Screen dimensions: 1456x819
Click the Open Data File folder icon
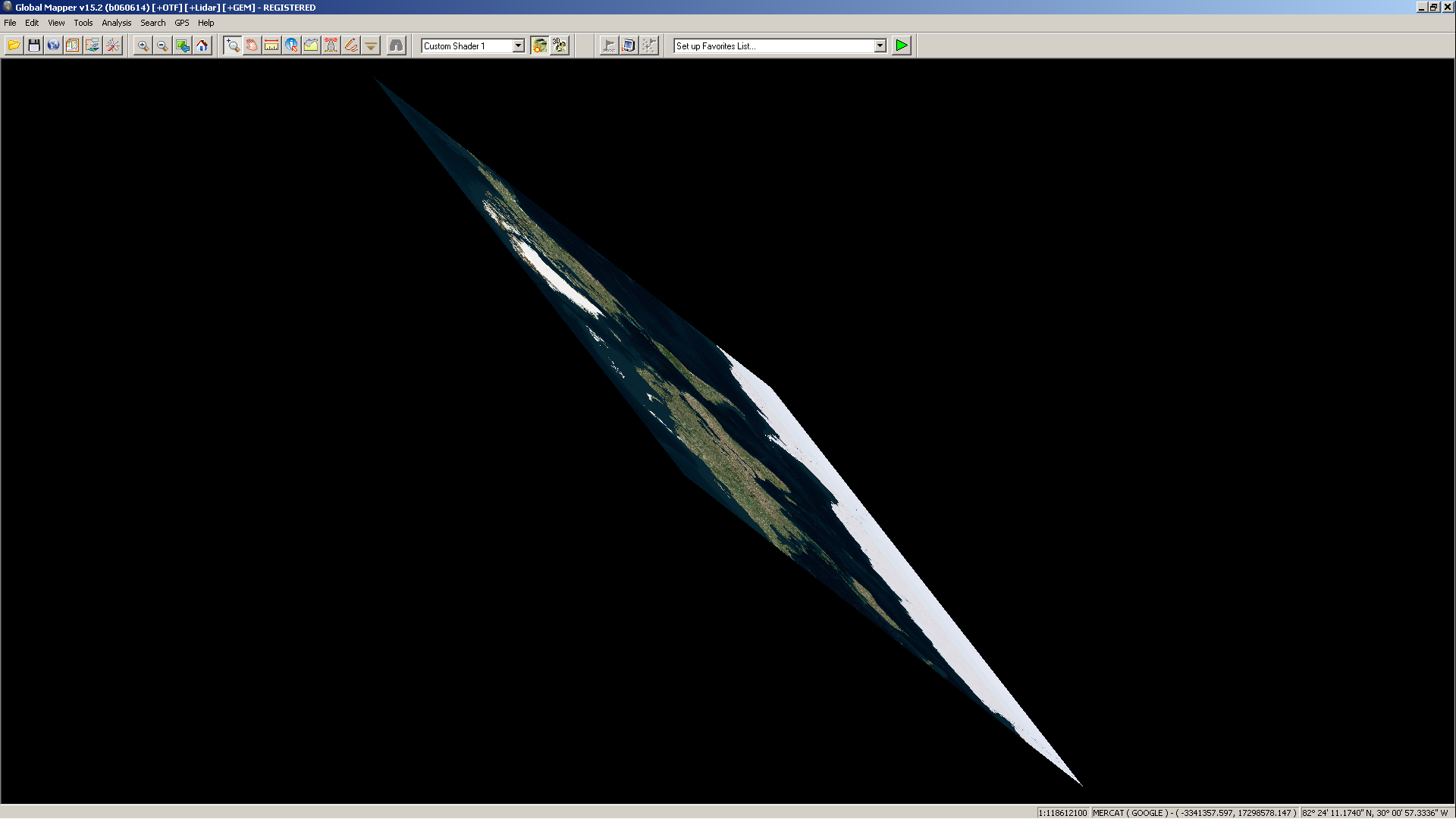tap(14, 45)
